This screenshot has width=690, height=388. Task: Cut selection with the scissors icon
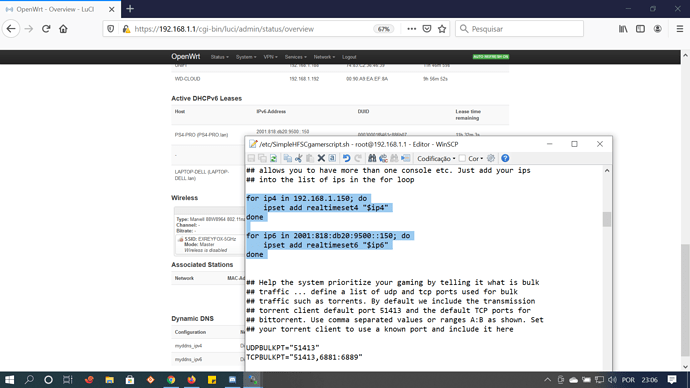click(299, 158)
